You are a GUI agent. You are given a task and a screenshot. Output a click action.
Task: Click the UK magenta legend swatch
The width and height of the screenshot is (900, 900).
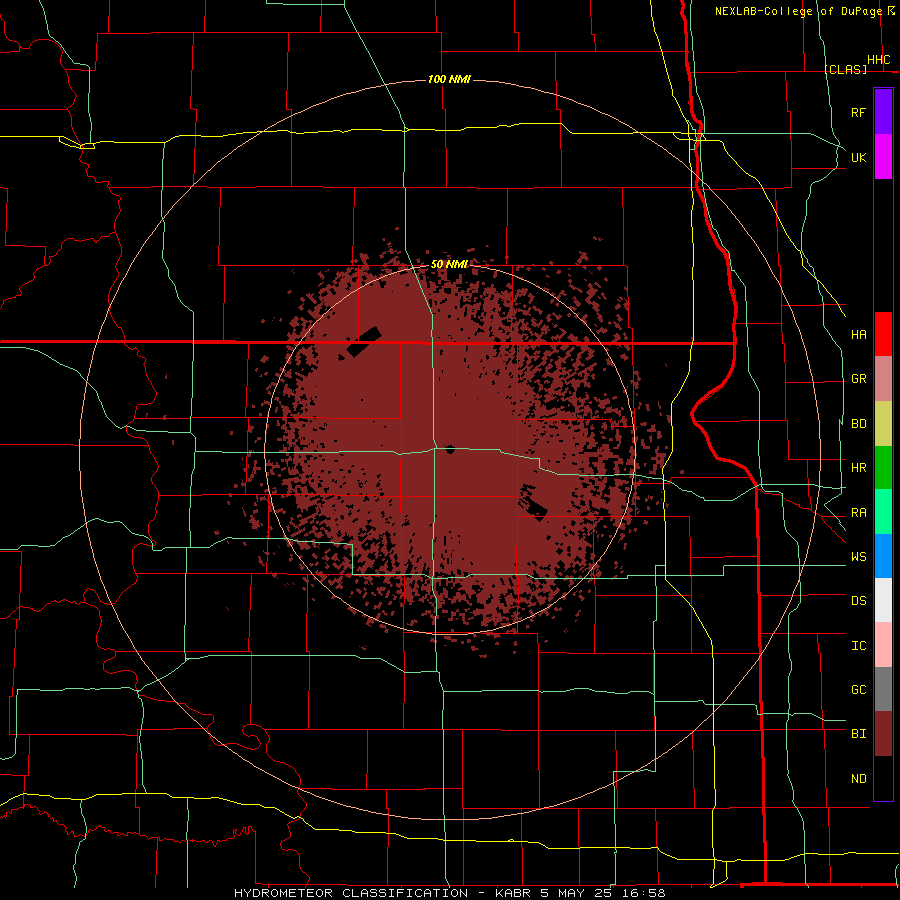[x=883, y=157]
